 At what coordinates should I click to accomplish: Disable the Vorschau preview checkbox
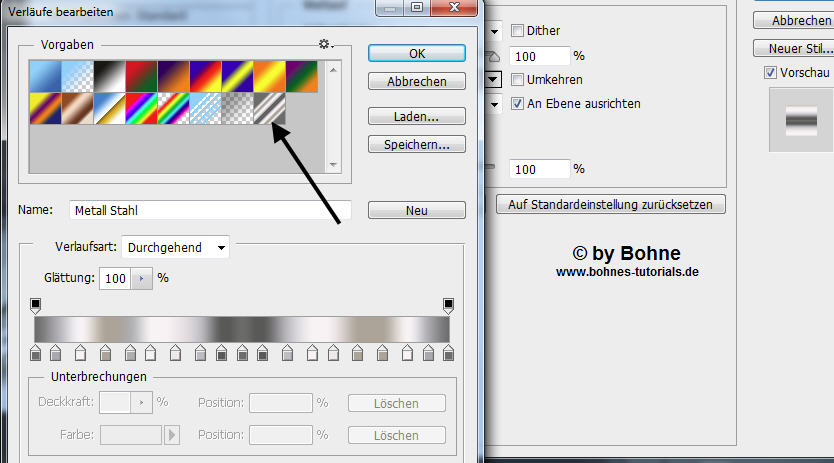[770, 72]
